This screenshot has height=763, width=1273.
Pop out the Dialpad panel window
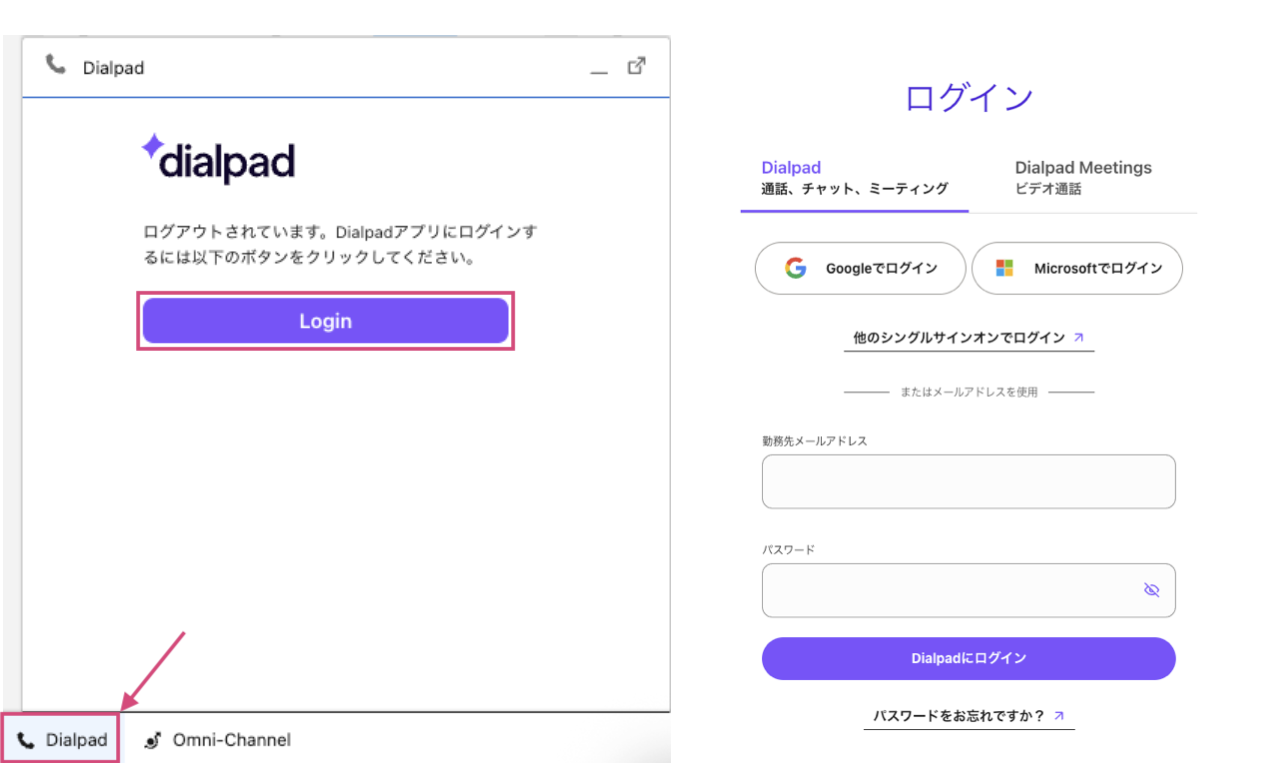click(x=636, y=66)
